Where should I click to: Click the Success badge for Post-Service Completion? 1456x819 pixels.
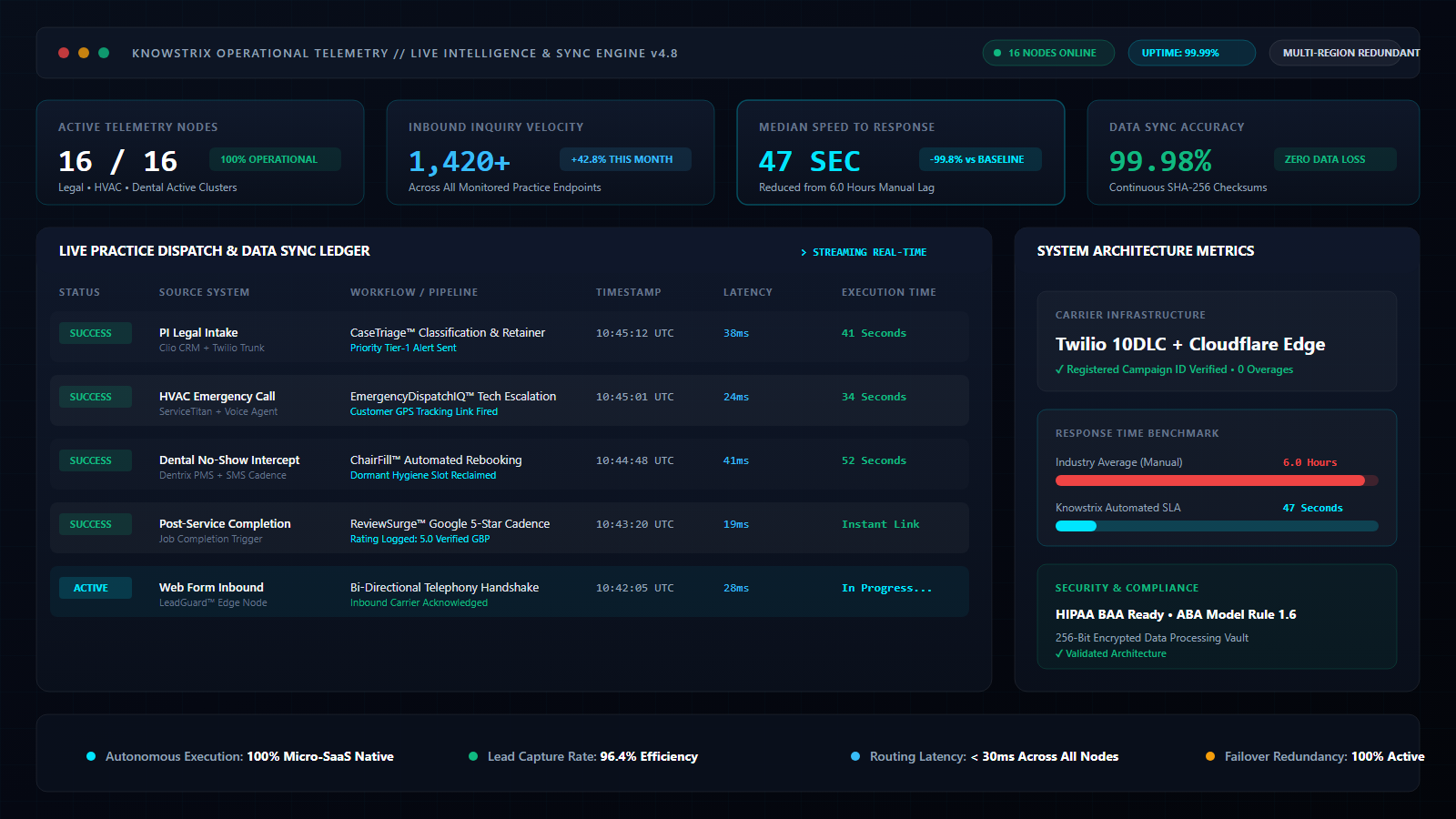point(96,524)
